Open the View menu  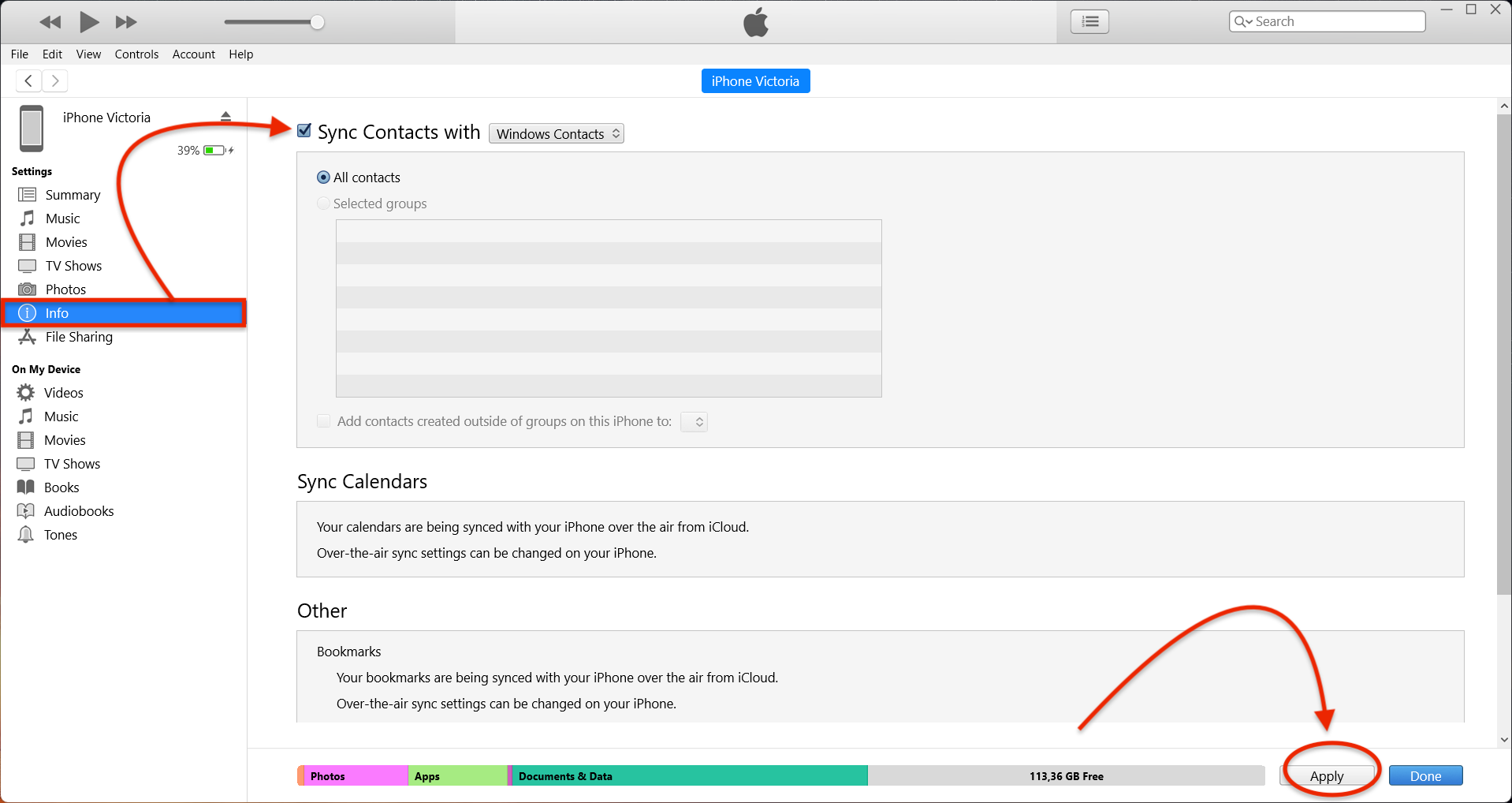pos(88,54)
